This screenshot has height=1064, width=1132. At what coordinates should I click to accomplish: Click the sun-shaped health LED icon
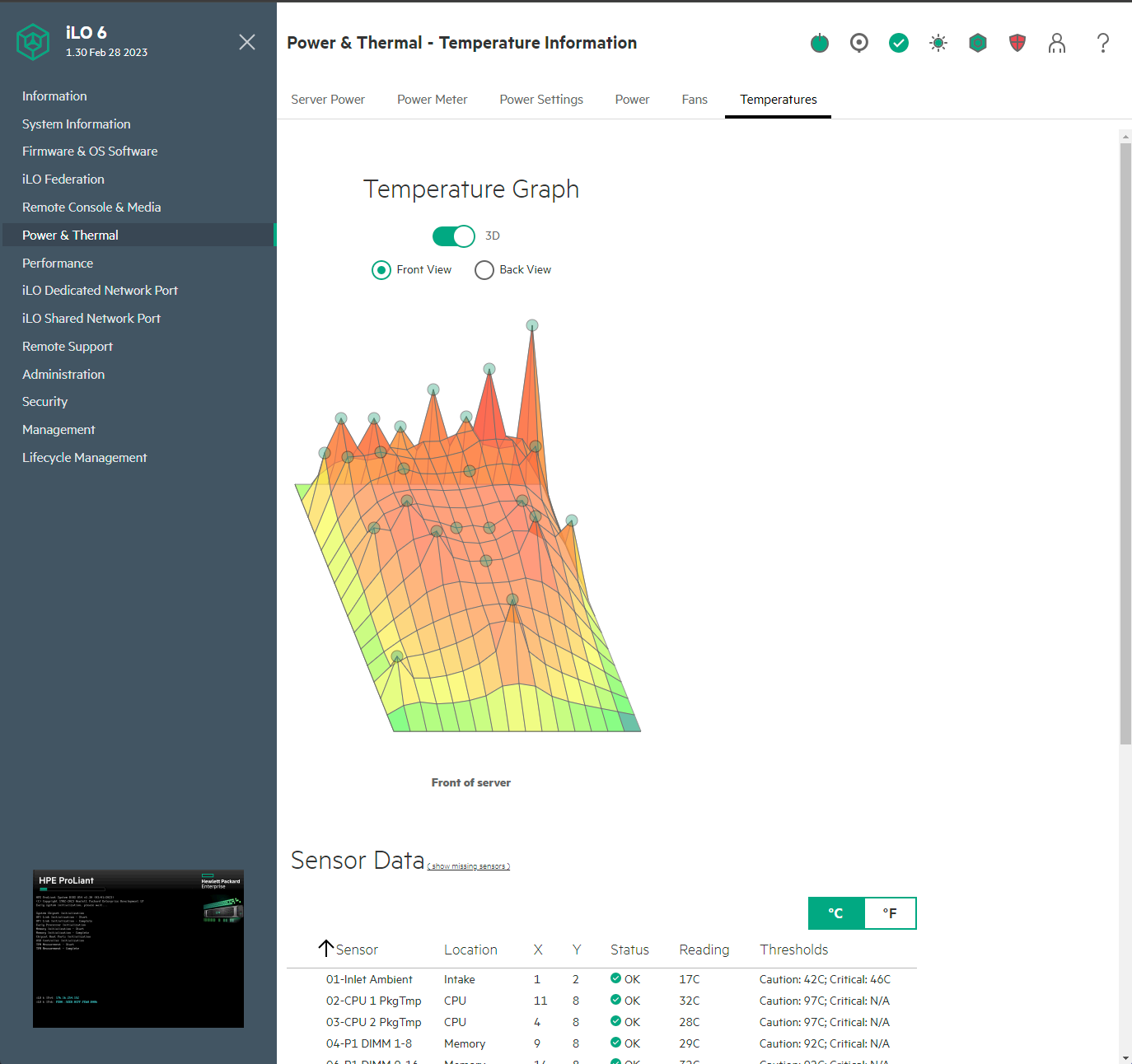click(x=938, y=43)
